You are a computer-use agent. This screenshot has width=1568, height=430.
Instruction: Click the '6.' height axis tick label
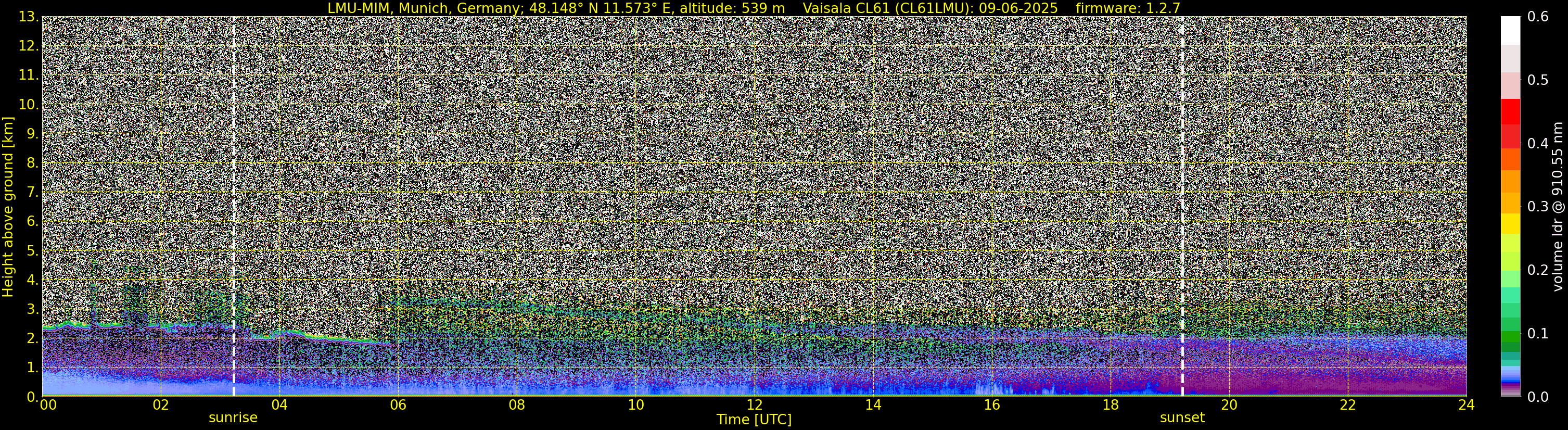point(33,222)
